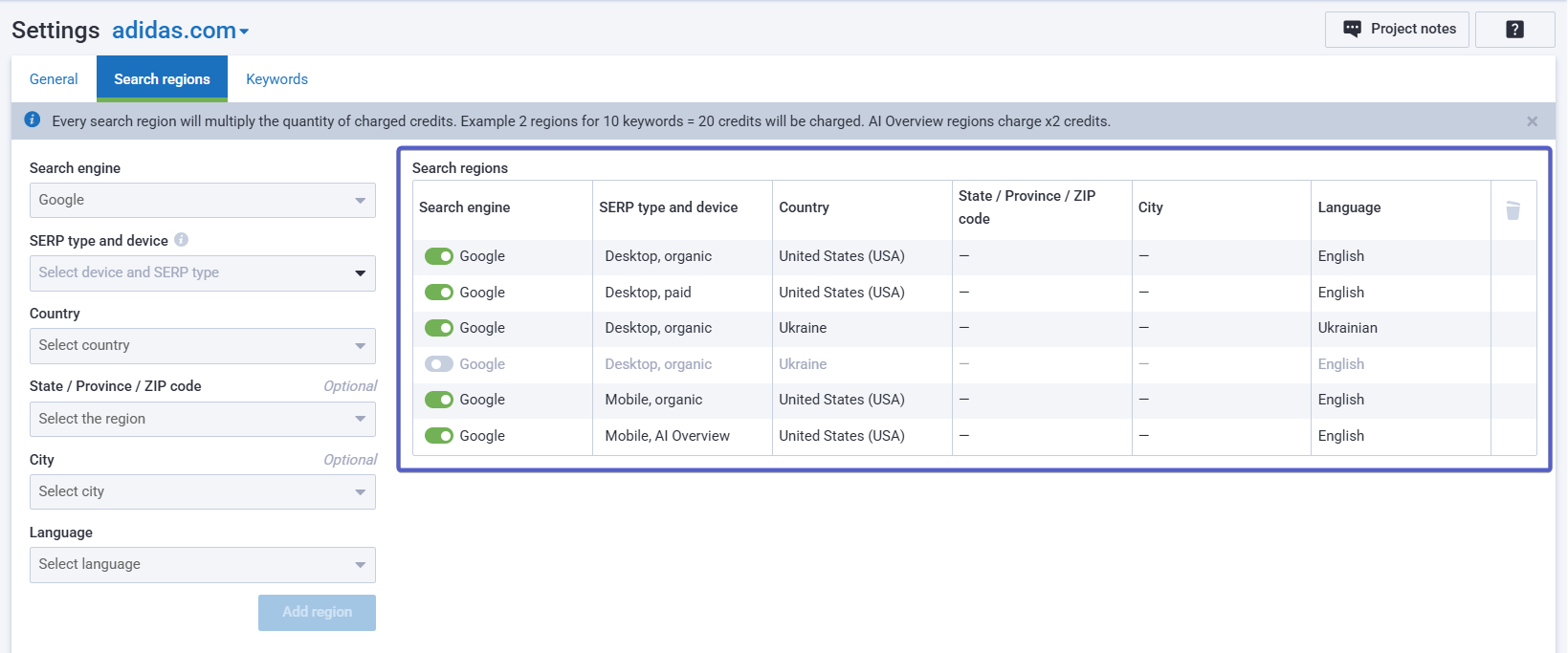
Task: Toggle the Ukraine Ukrainian language region
Action: click(x=439, y=328)
